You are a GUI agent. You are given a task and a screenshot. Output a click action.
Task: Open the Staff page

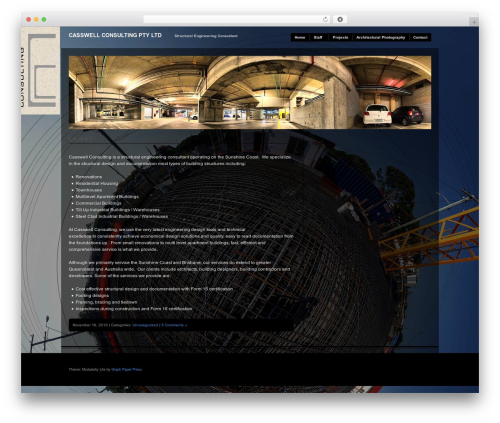pos(318,37)
